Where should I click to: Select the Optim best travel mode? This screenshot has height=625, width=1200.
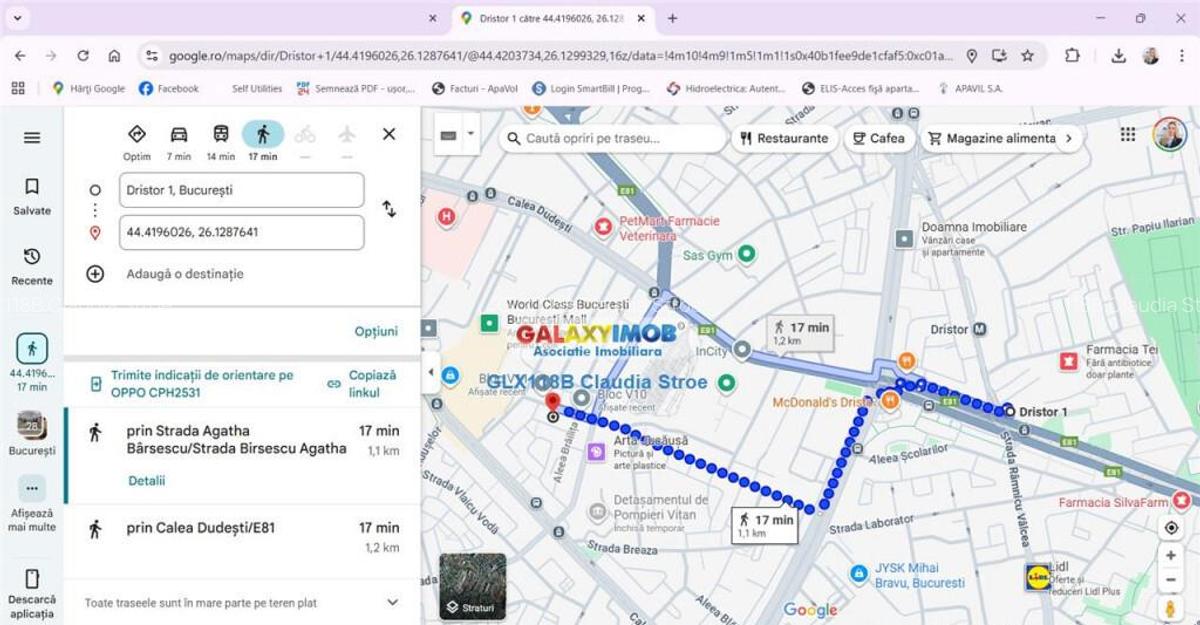point(137,142)
